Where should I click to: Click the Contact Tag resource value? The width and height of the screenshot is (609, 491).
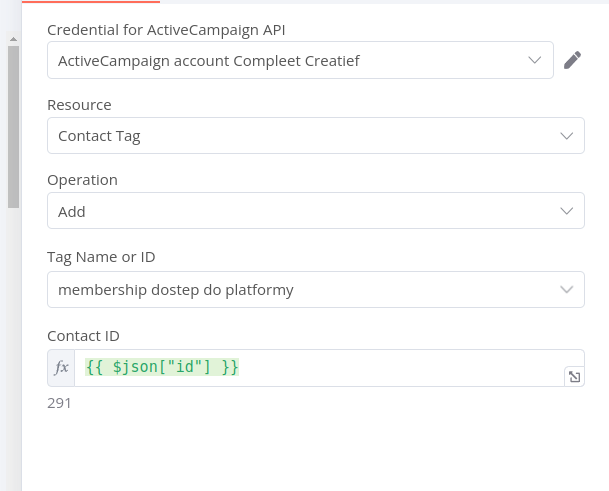coord(100,136)
